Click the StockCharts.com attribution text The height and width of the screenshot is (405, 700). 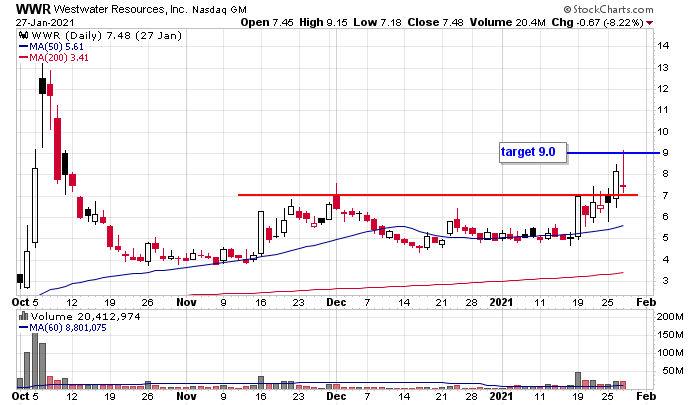point(609,9)
